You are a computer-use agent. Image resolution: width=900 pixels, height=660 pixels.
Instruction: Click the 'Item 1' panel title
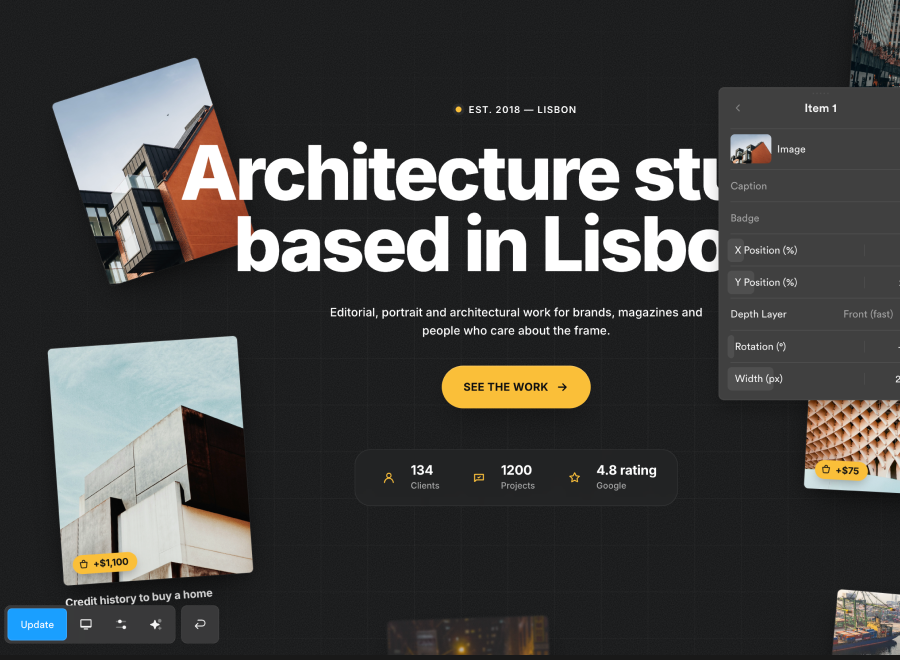coord(820,108)
